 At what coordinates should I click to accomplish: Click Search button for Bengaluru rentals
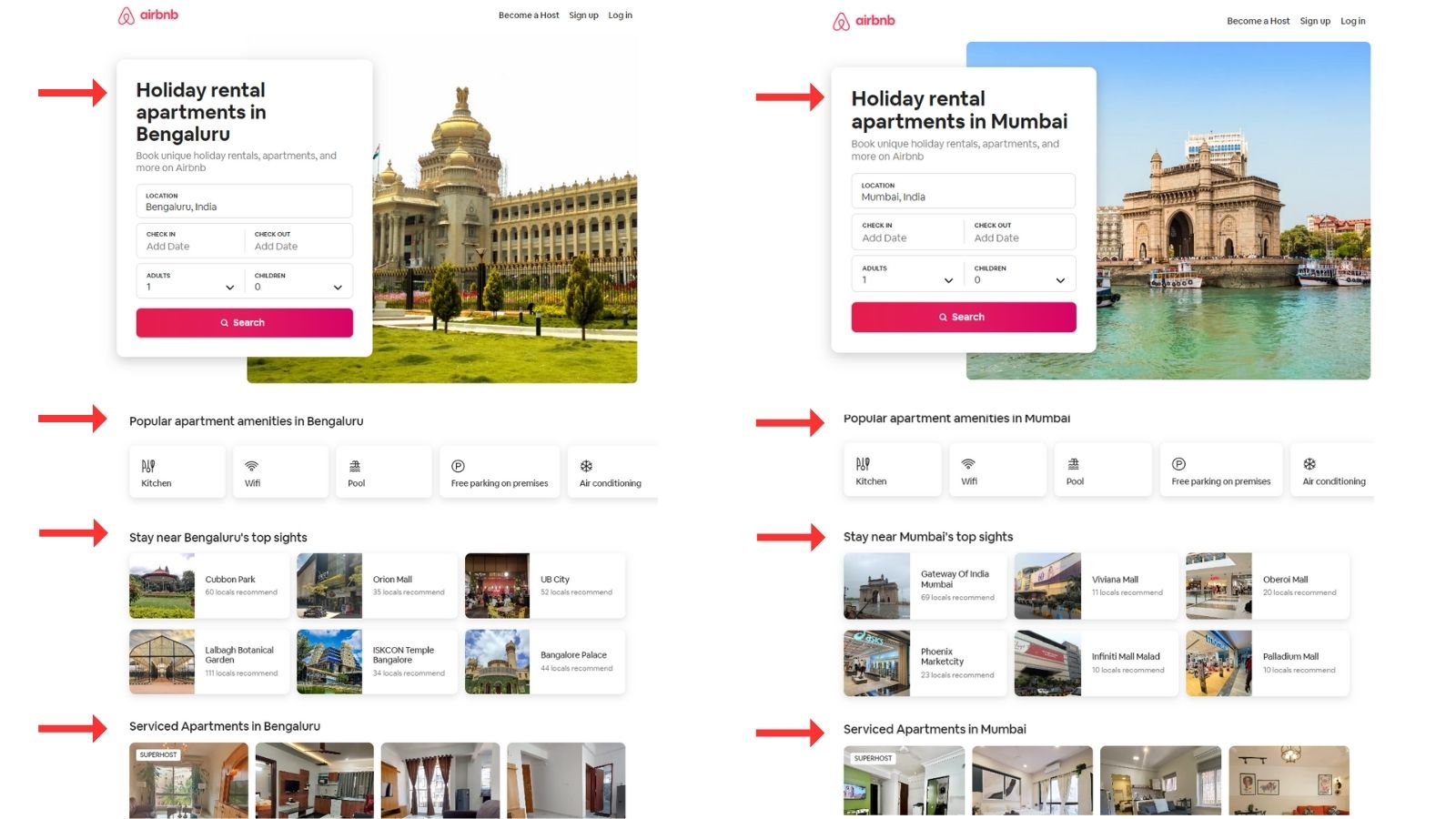point(244,323)
